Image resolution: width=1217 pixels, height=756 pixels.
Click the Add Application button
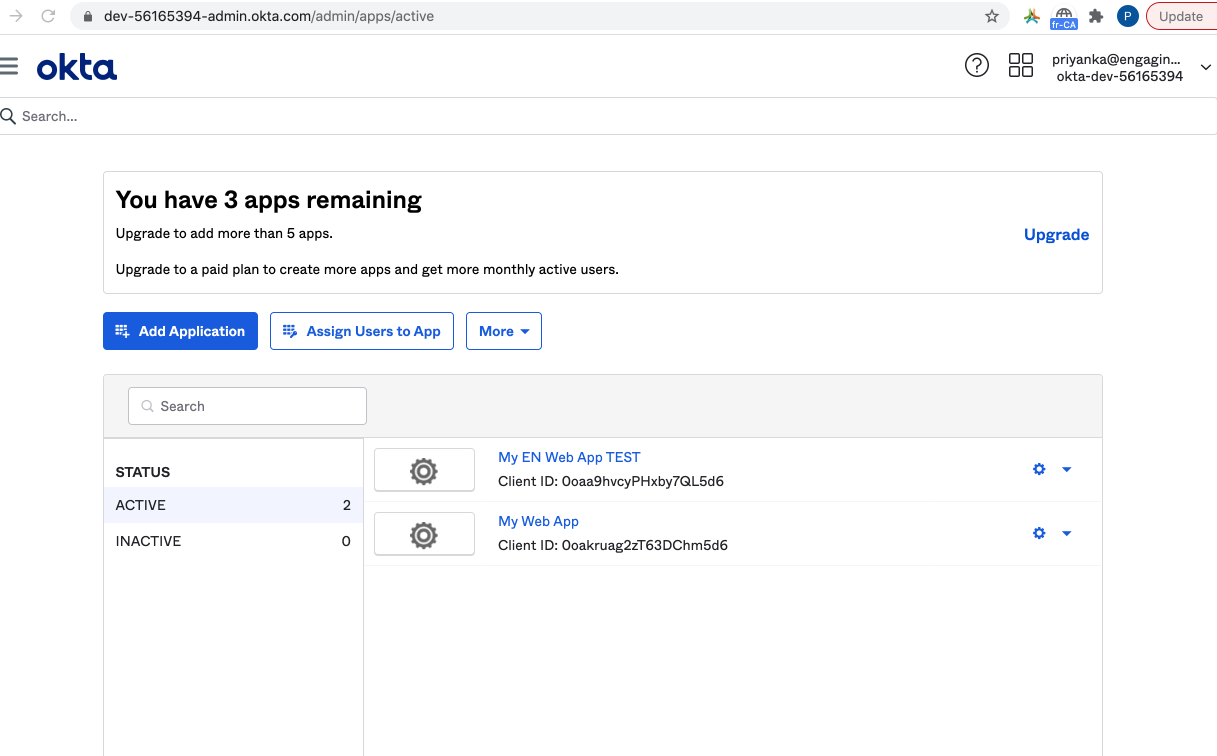click(180, 331)
